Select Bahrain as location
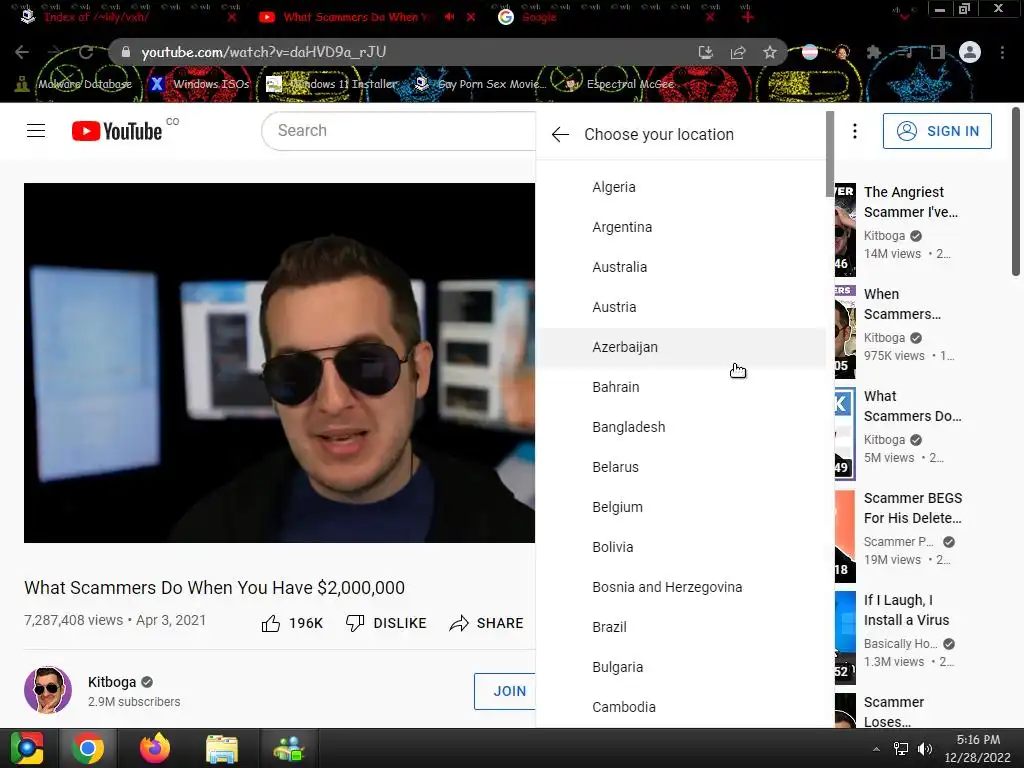The image size is (1024, 768). [680, 387]
